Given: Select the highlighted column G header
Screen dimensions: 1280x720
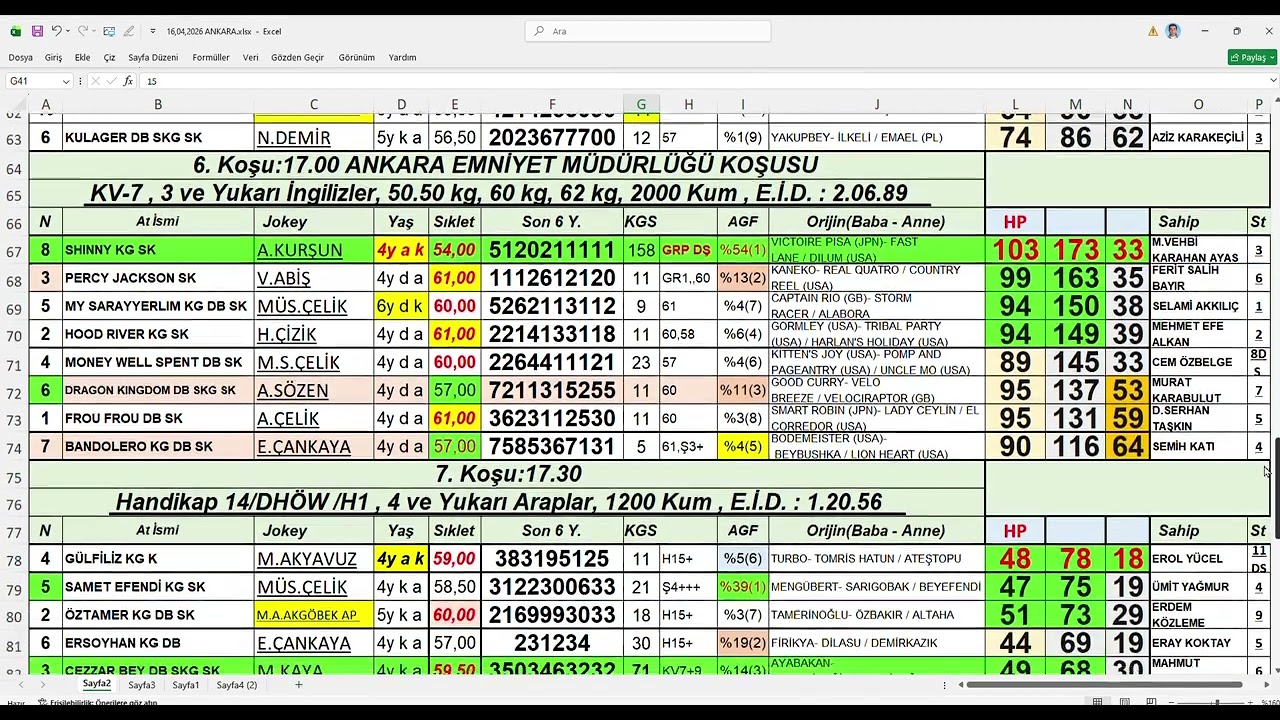Looking at the screenshot, I should 641,104.
